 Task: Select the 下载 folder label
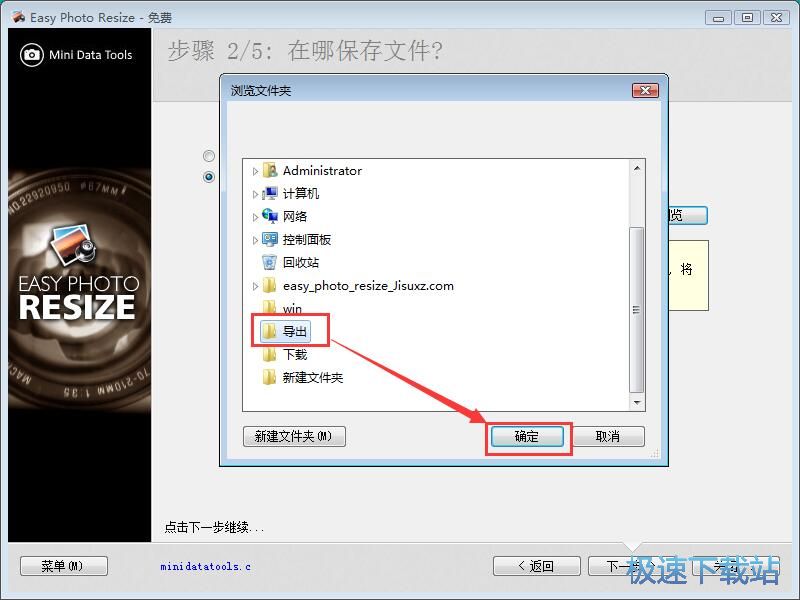pyautogui.click(x=295, y=354)
